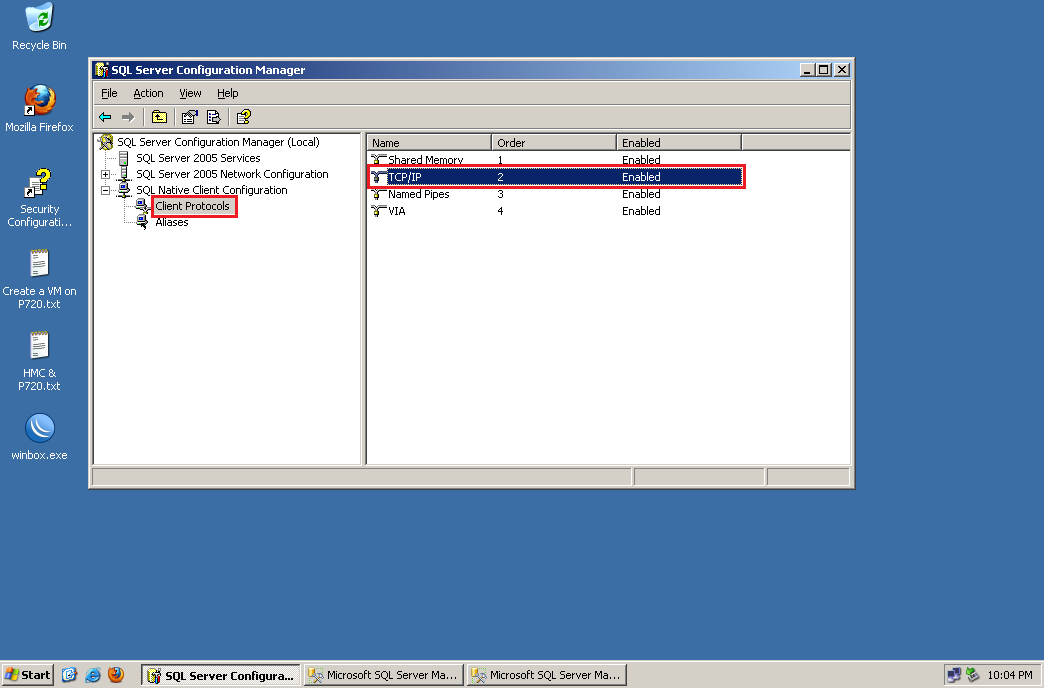Switch to SQL Server Configuration Manager taskbar button
This screenshot has width=1044, height=688.
pos(221,675)
